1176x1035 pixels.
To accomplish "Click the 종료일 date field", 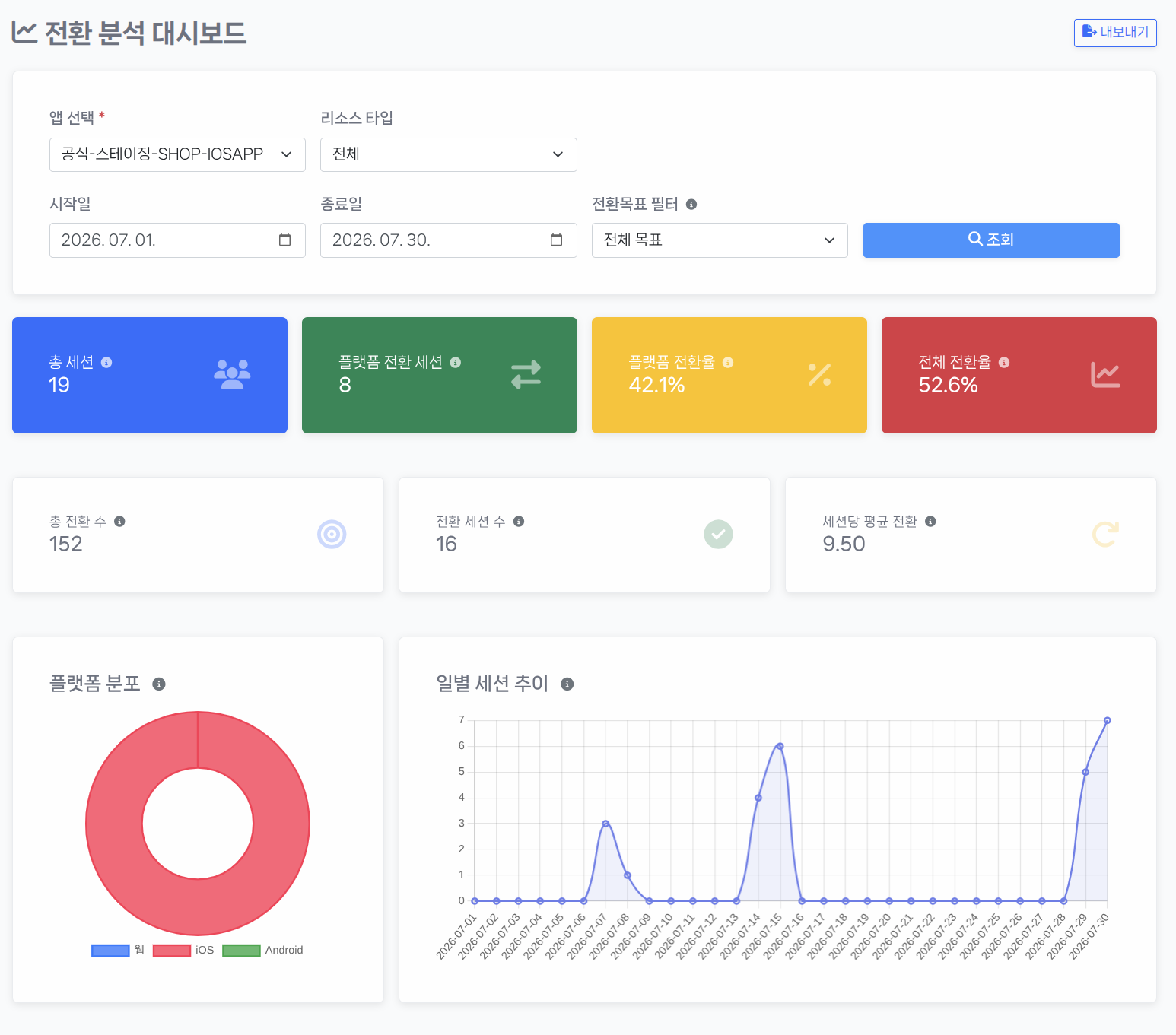I will point(449,240).
